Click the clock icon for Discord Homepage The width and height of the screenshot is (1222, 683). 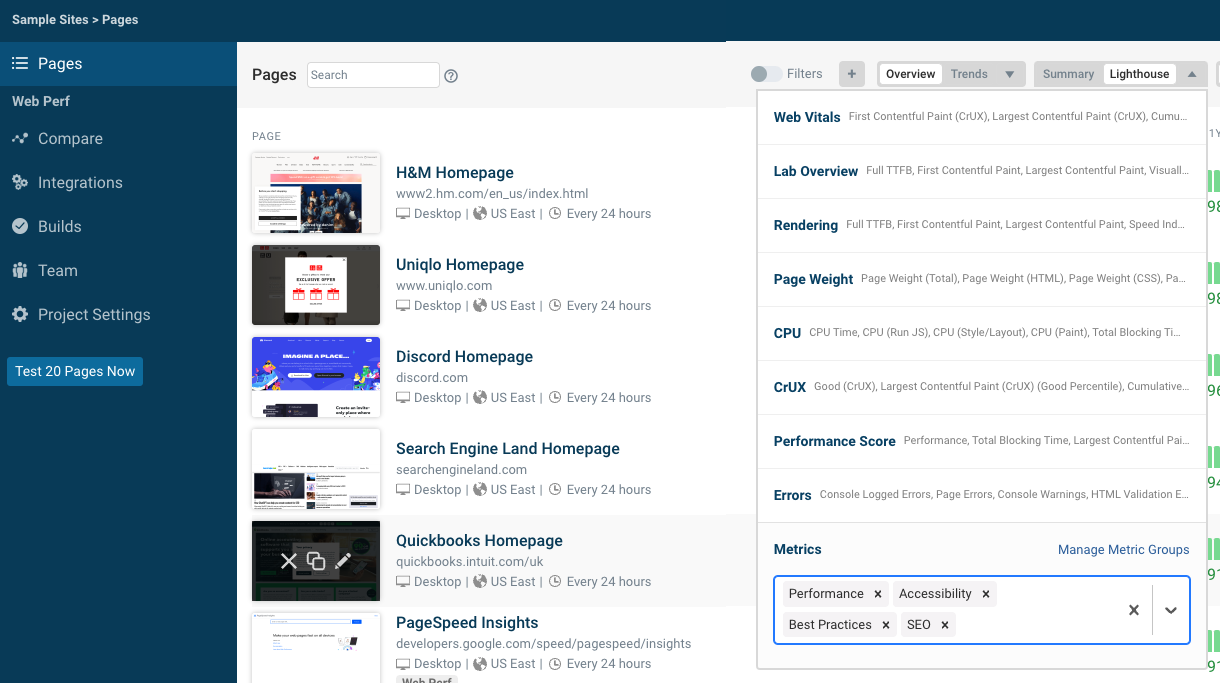click(556, 398)
